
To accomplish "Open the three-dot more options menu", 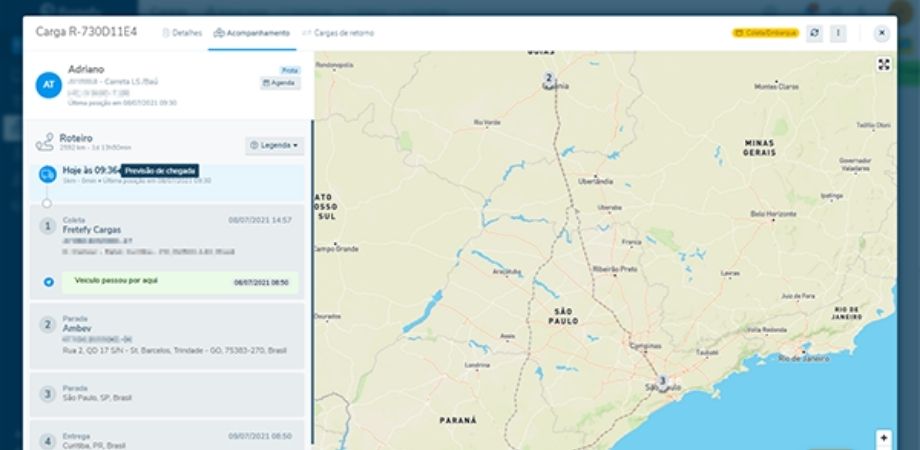I will pos(838,33).
